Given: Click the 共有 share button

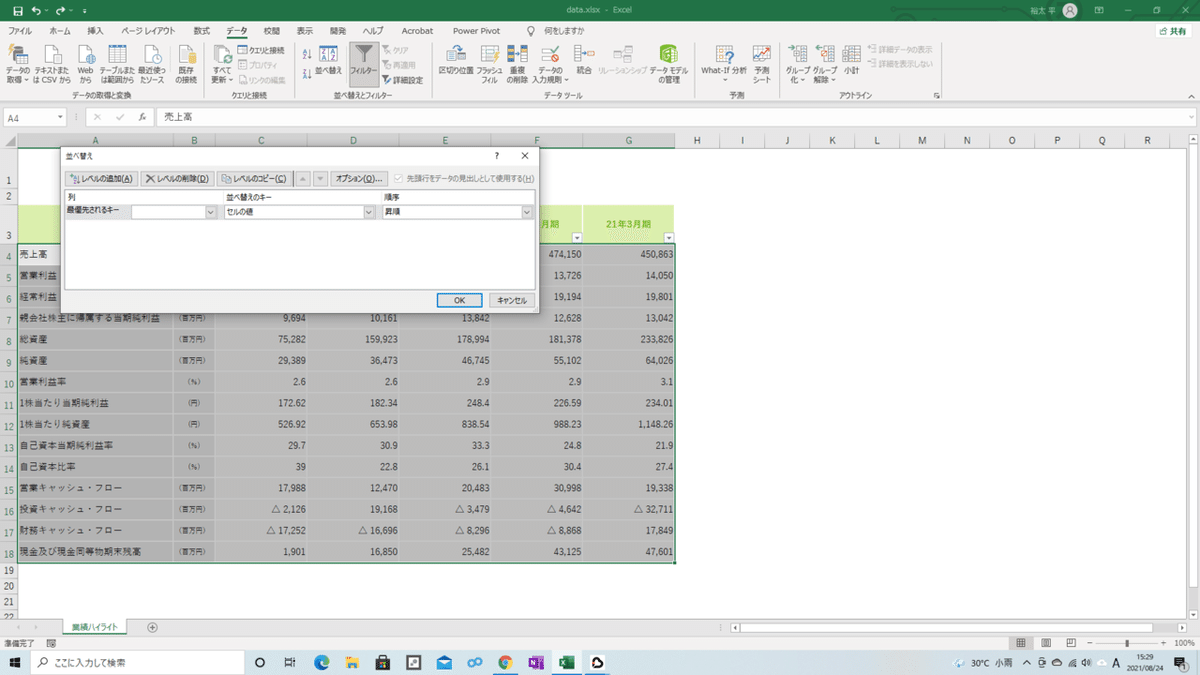Looking at the screenshot, I should 1173,31.
